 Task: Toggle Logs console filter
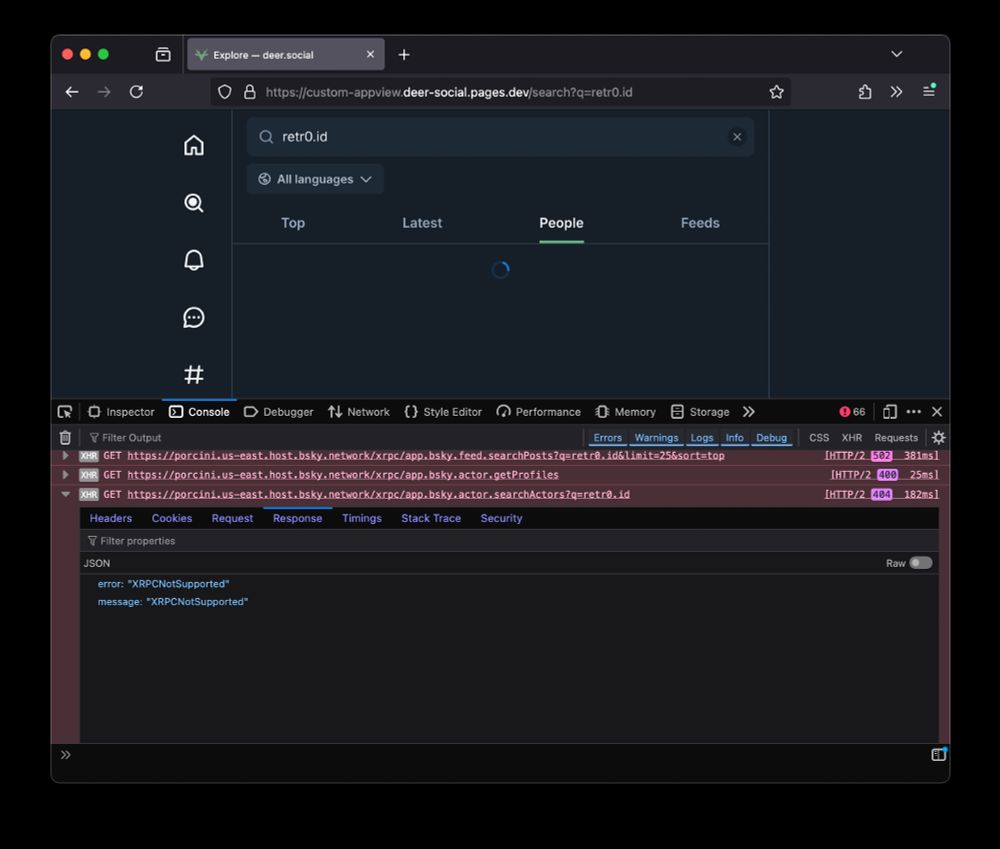pyautogui.click(x=702, y=438)
